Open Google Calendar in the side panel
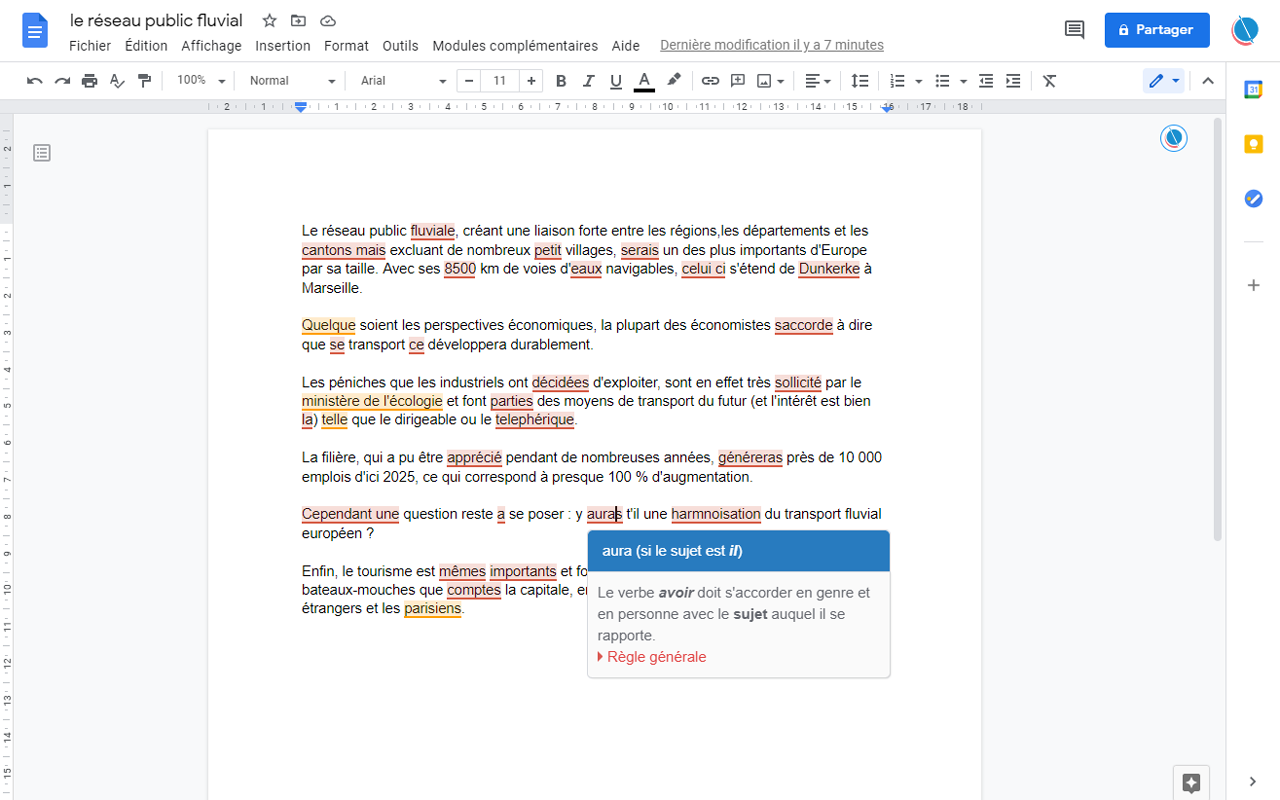The image size is (1280, 800). [x=1253, y=89]
